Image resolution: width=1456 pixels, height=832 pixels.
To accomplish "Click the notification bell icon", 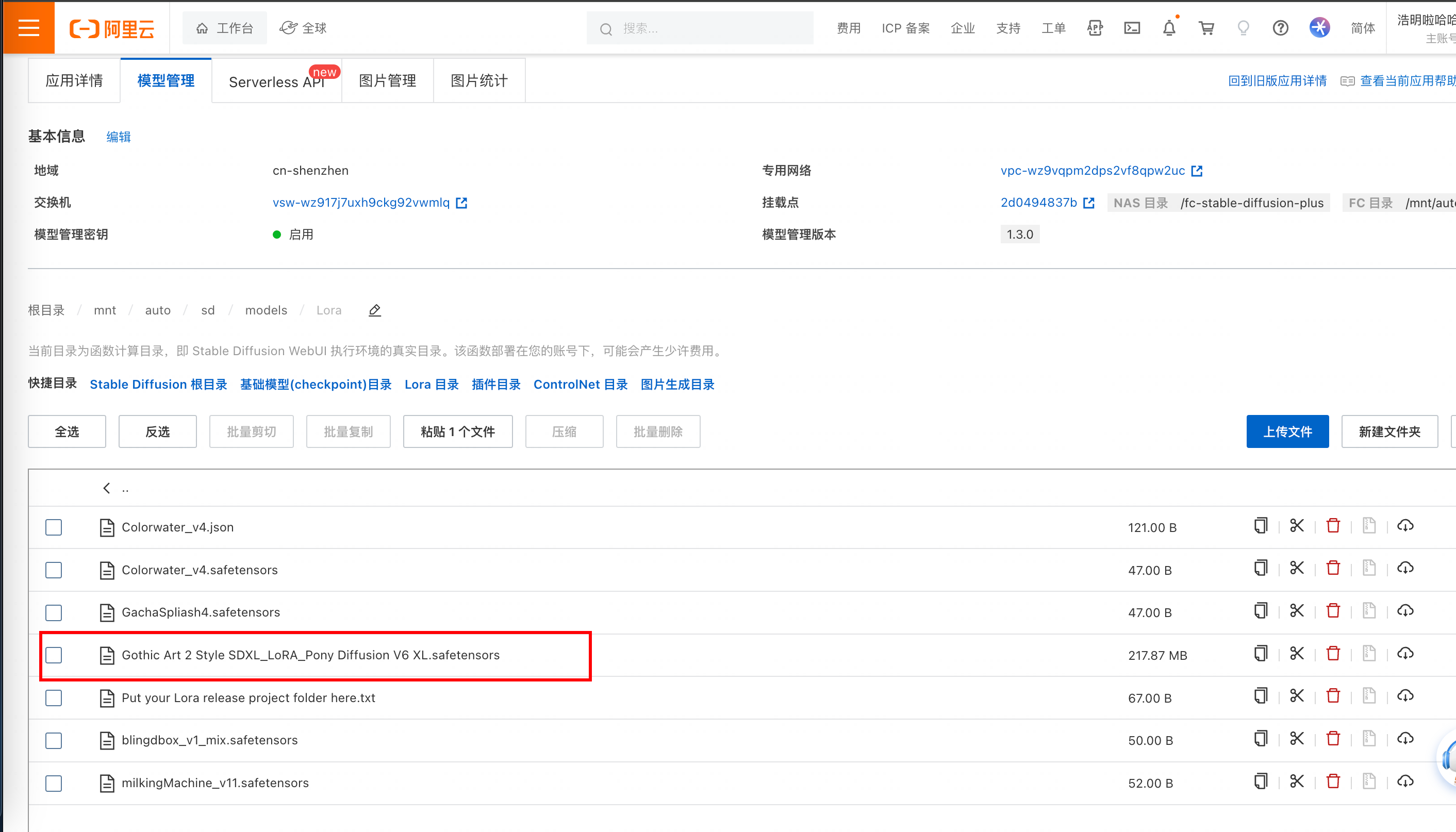I will coord(1169,28).
